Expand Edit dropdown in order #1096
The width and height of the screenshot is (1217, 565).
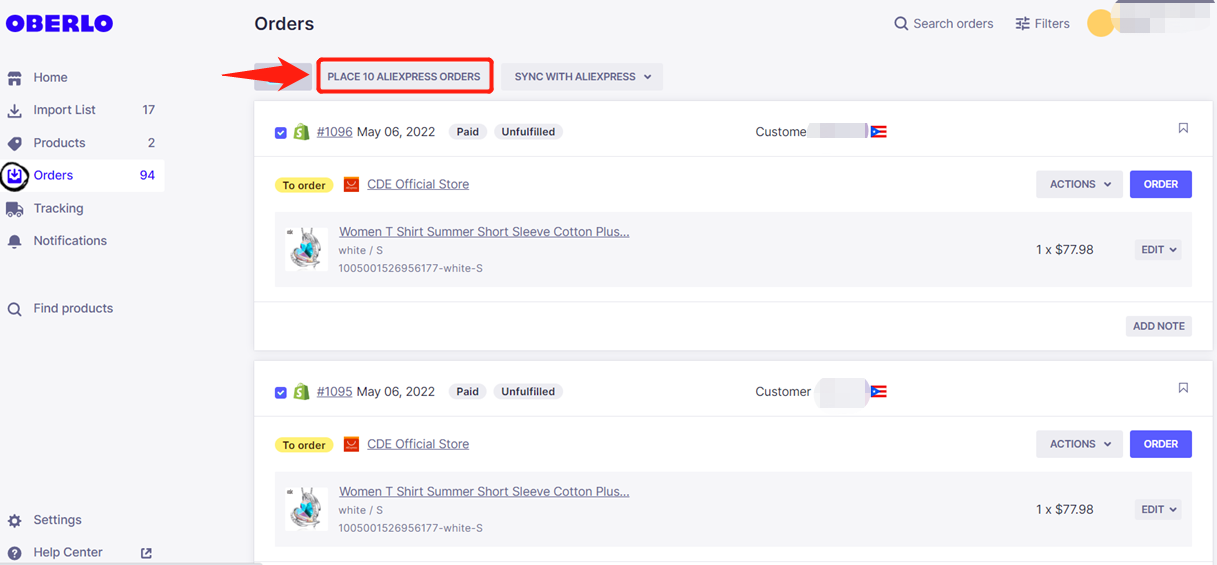(1159, 250)
